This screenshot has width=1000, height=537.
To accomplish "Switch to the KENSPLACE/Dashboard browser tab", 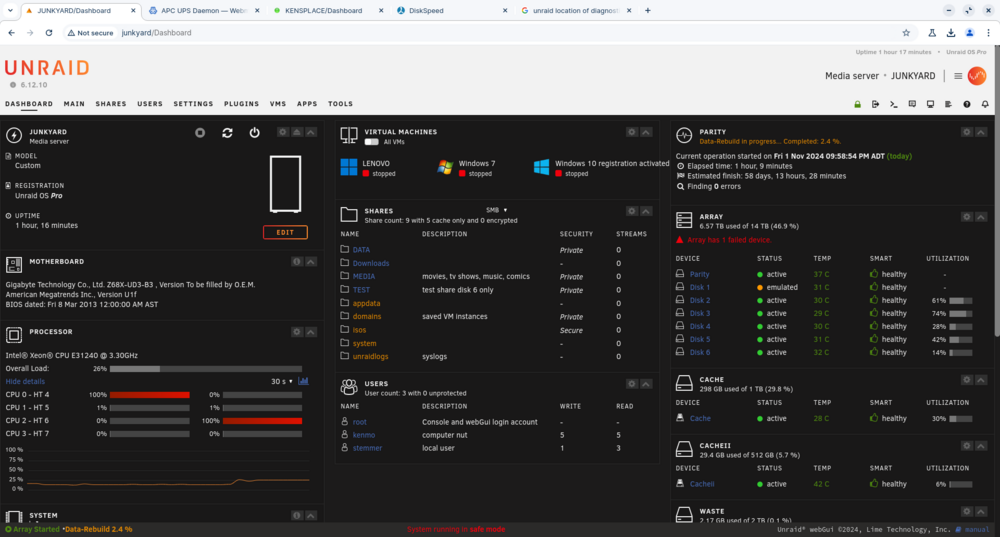I will [328, 11].
